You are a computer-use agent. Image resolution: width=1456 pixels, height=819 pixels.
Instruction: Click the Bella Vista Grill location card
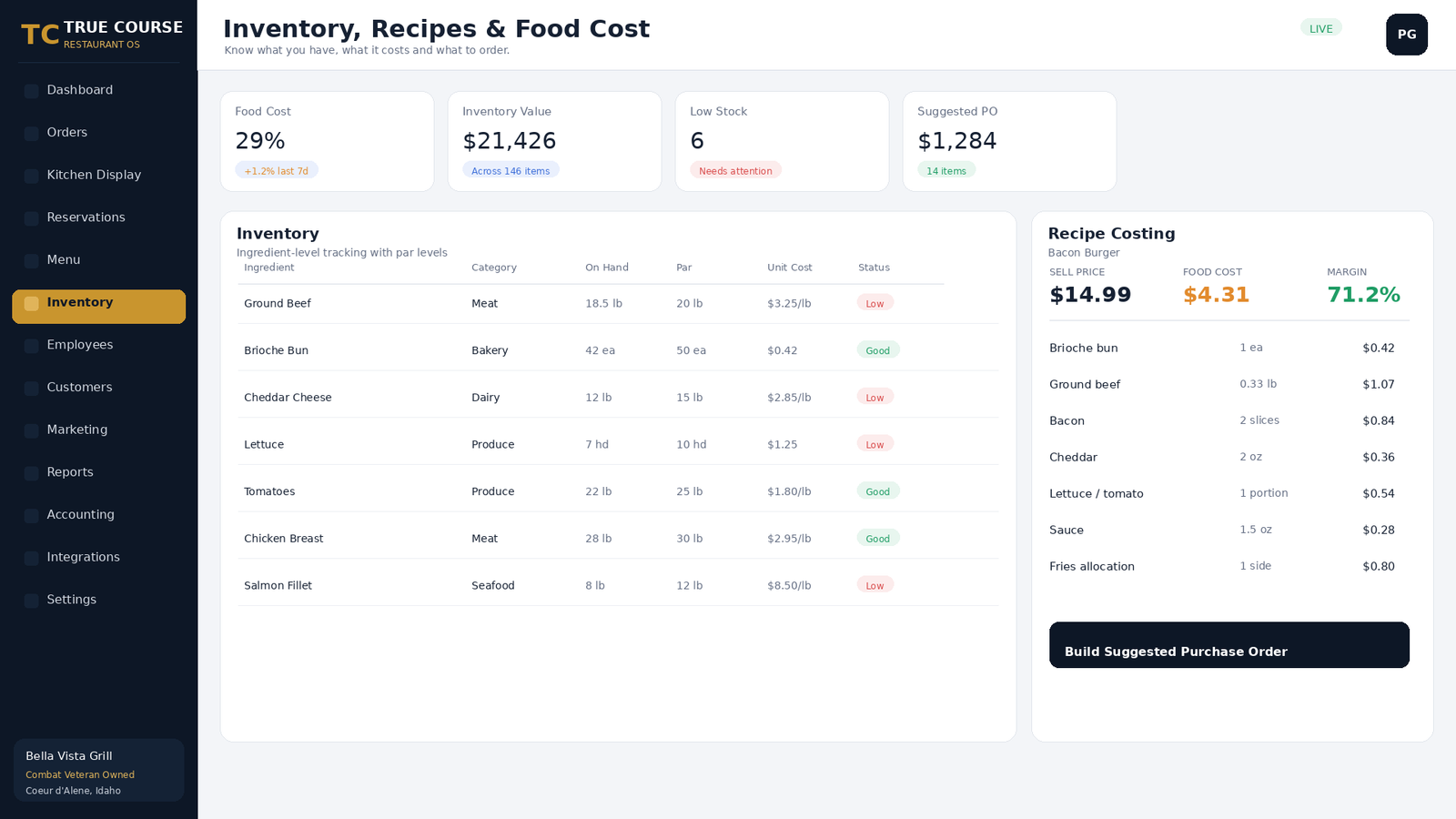(x=98, y=771)
